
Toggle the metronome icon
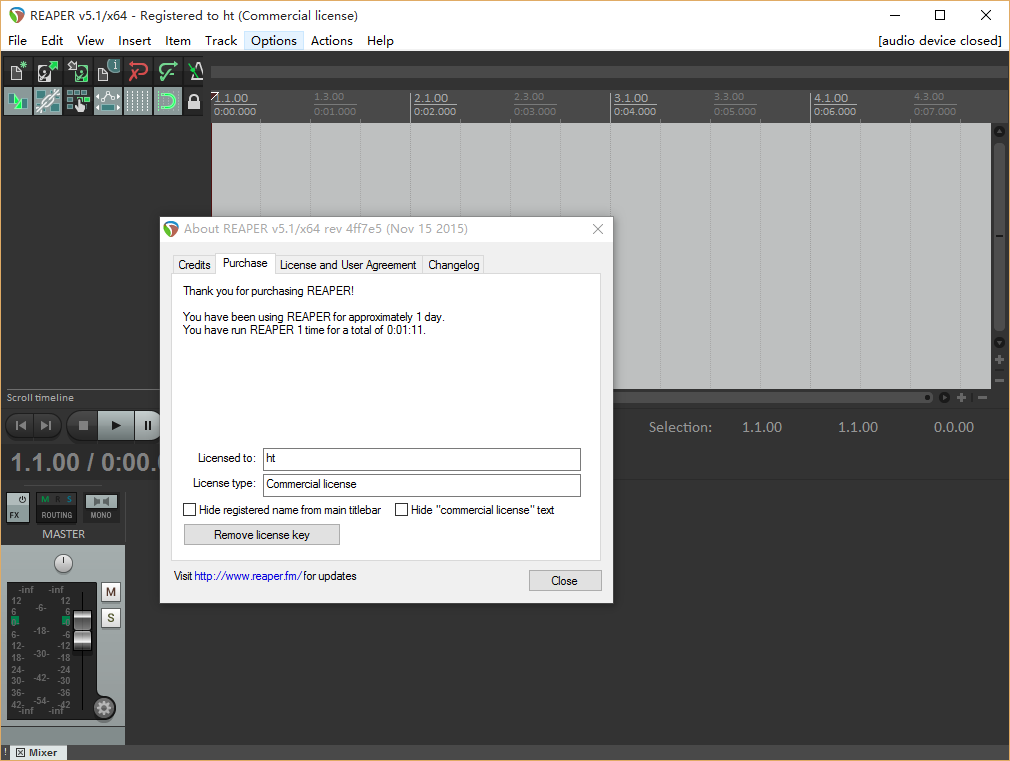[196, 71]
